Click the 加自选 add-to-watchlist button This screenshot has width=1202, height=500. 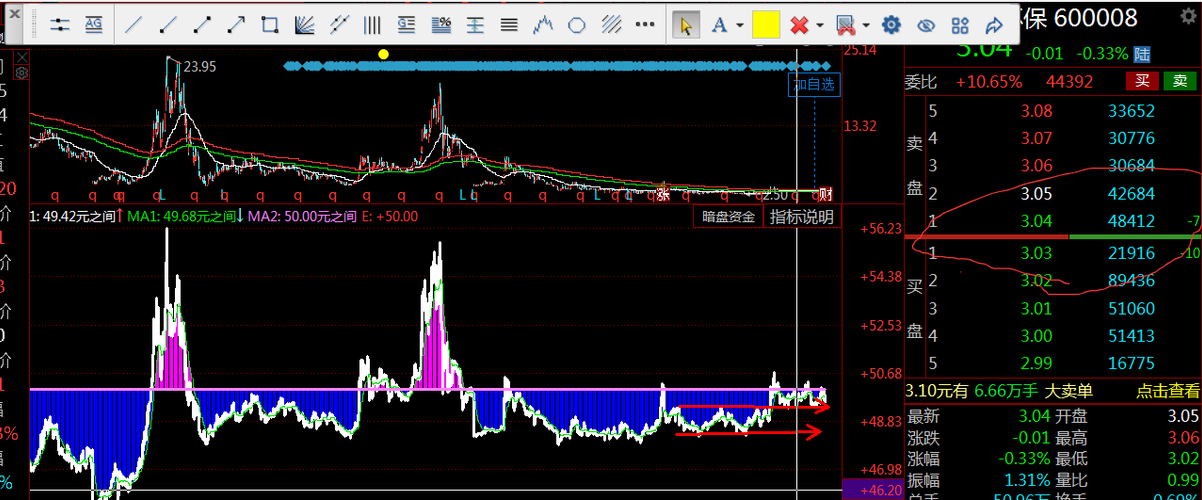pyautogui.click(x=814, y=85)
